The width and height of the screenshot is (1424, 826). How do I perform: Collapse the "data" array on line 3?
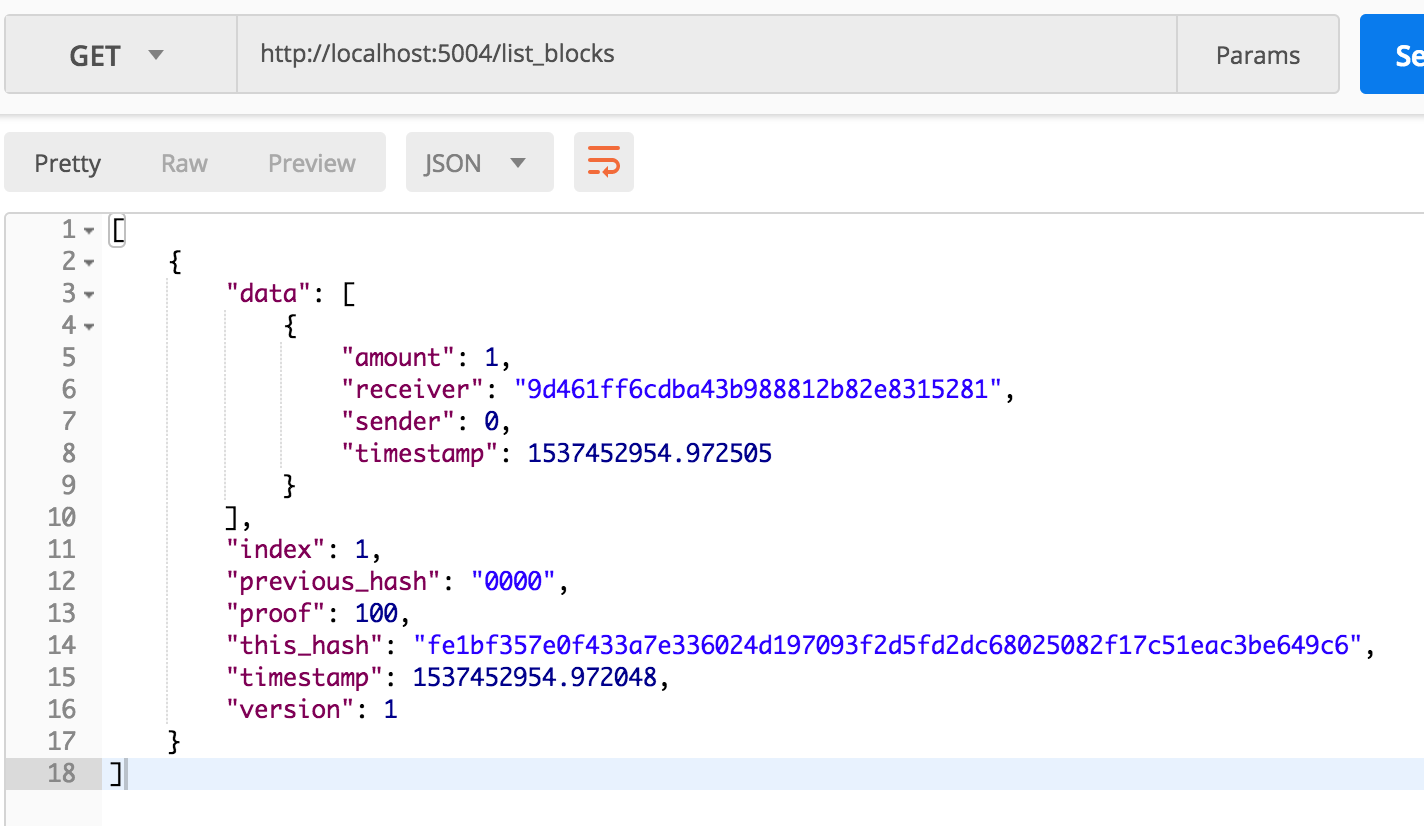coord(89,294)
